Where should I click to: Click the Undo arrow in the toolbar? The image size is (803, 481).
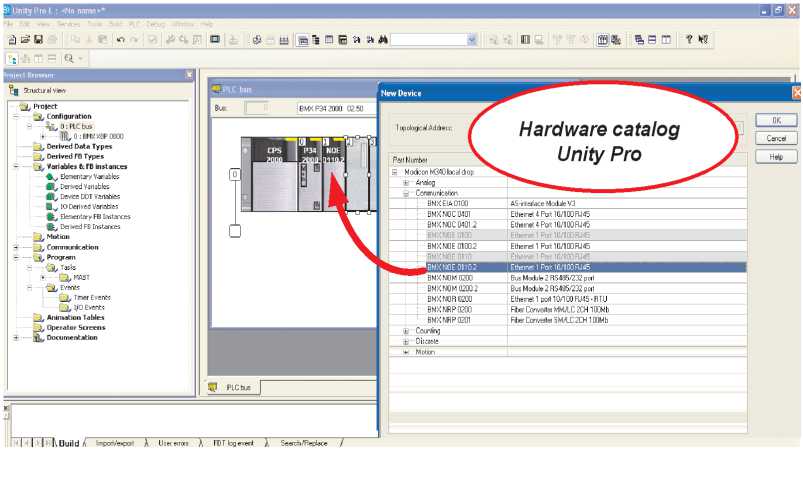[x=119, y=40]
